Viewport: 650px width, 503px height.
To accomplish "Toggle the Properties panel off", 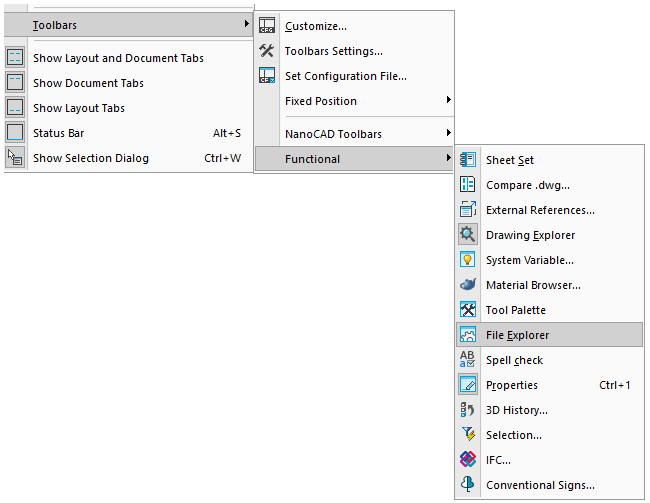I will pos(512,385).
